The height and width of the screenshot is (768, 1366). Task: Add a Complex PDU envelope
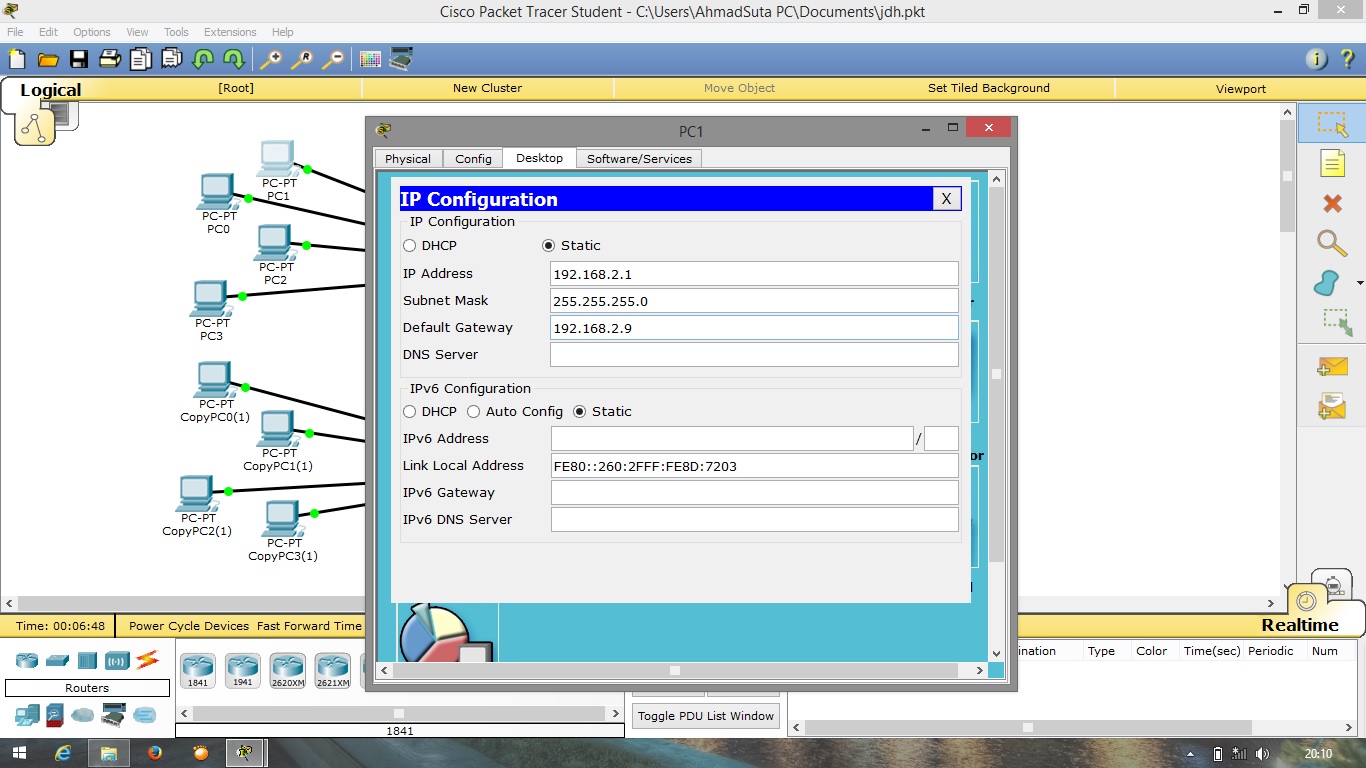[1332, 405]
